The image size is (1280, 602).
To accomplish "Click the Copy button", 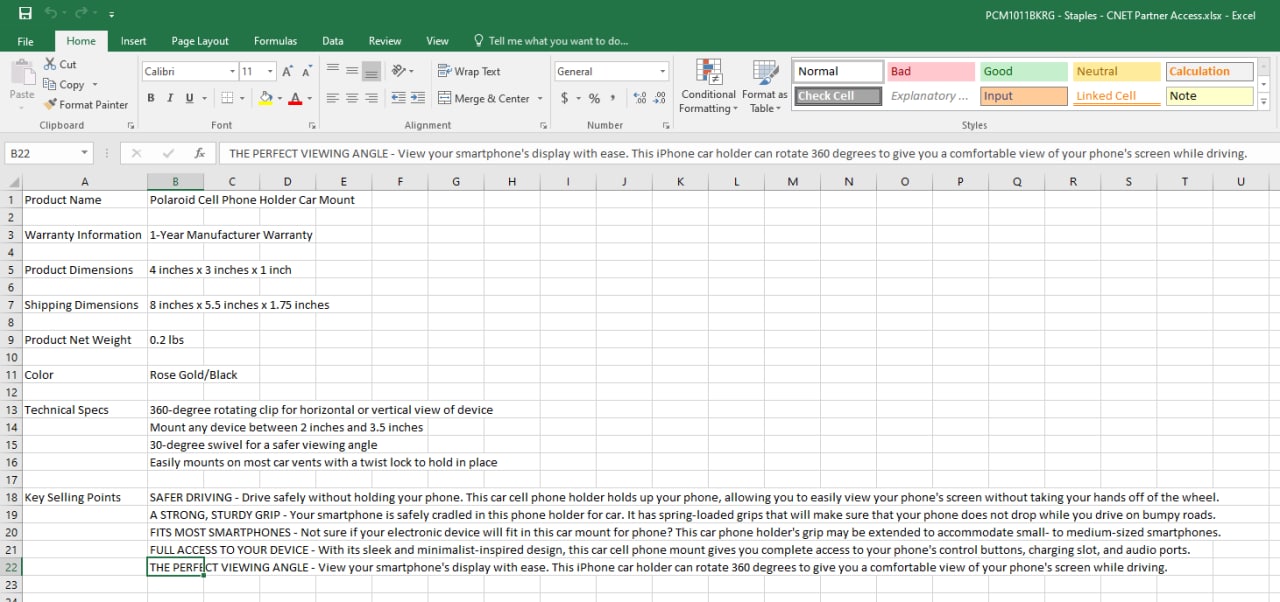I will pyautogui.click(x=64, y=85).
